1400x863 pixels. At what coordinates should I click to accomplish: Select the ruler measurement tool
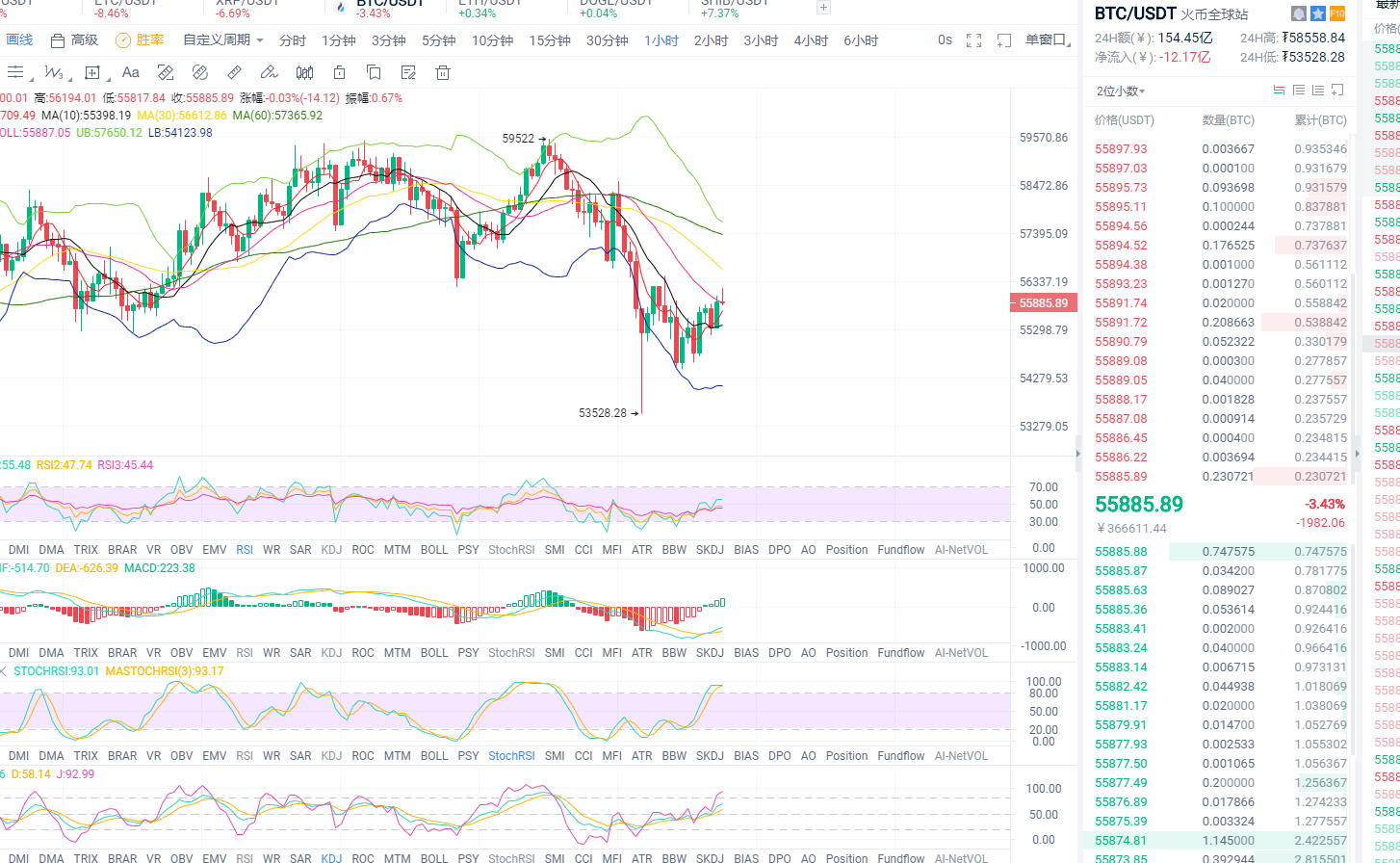(234, 72)
